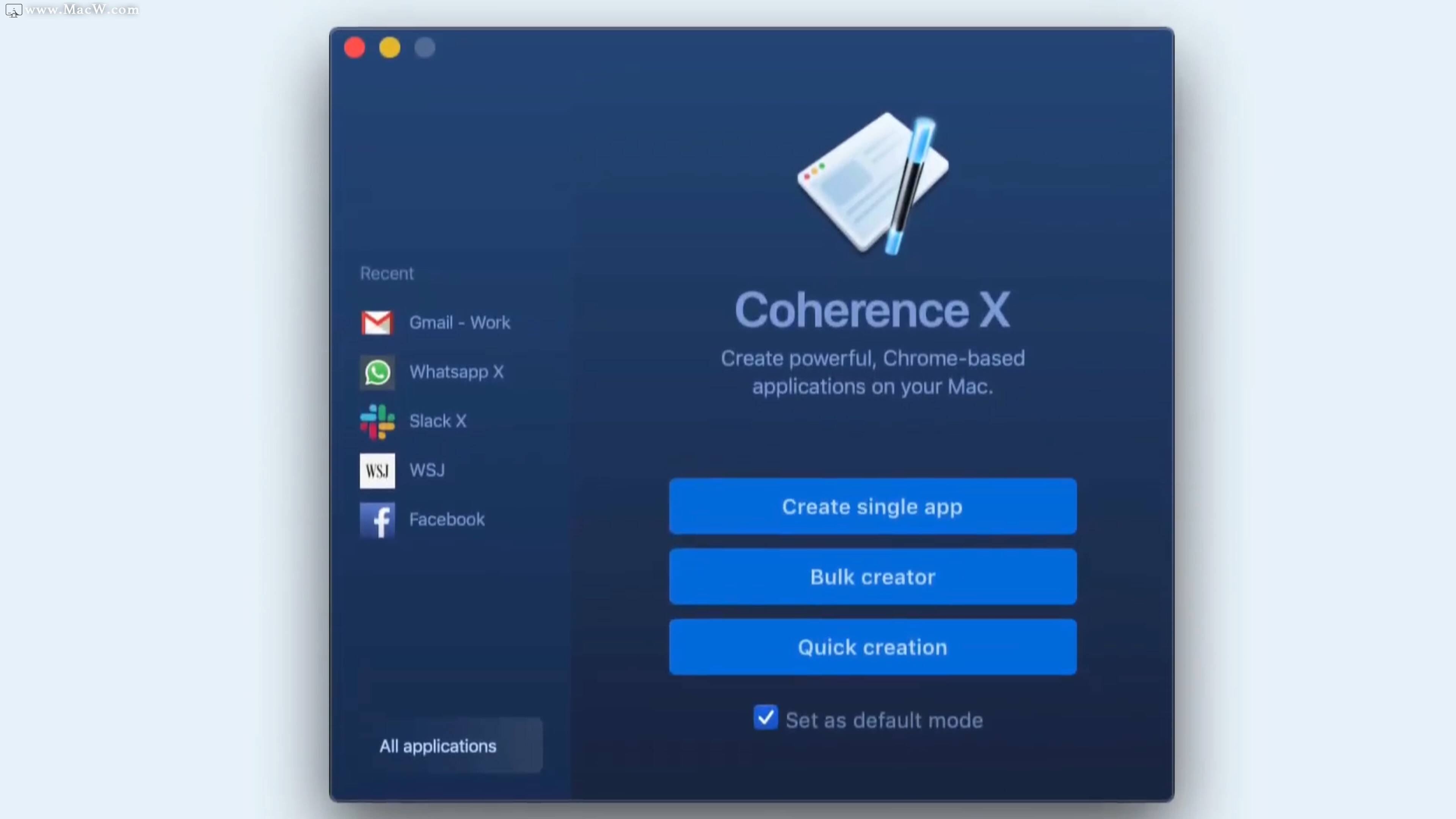Select the Slack logo icon
This screenshot has width=1456, height=819.
pyautogui.click(x=377, y=422)
